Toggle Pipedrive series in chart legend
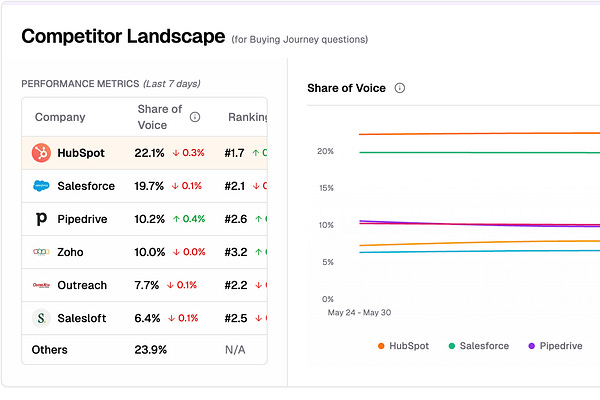 click(555, 346)
